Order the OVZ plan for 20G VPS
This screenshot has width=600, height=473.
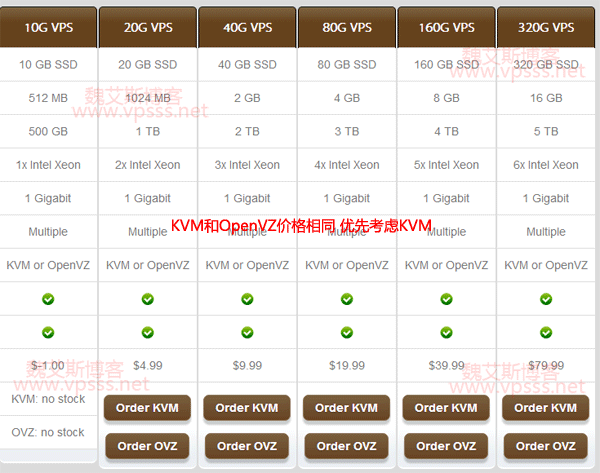click(x=147, y=446)
